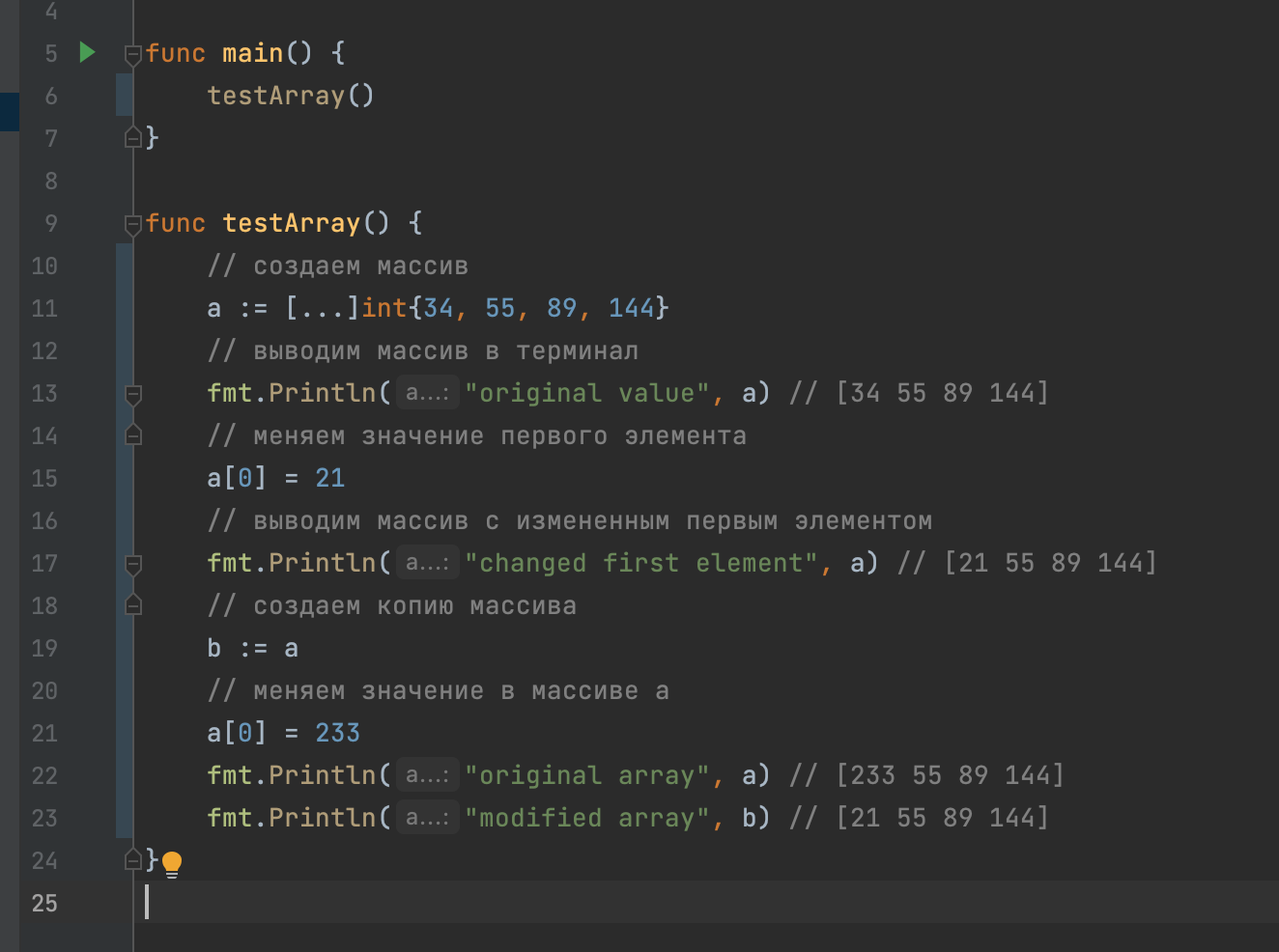Click the fold marker on line 18
The width and height of the screenshot is (1279, 952).
click(133, 605)
